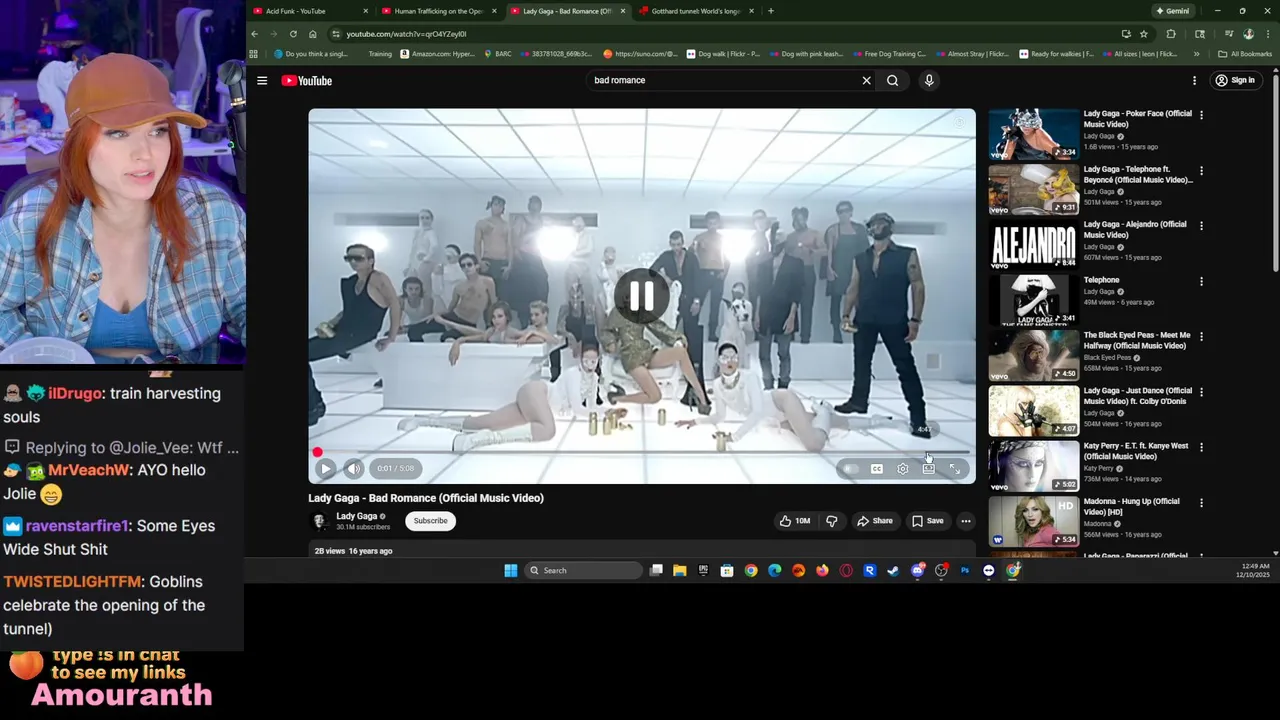Open the YouTube hamburger guide menu
This screenshot has height=720, width=1280.
pyautogui.click(x=262, y=80)
